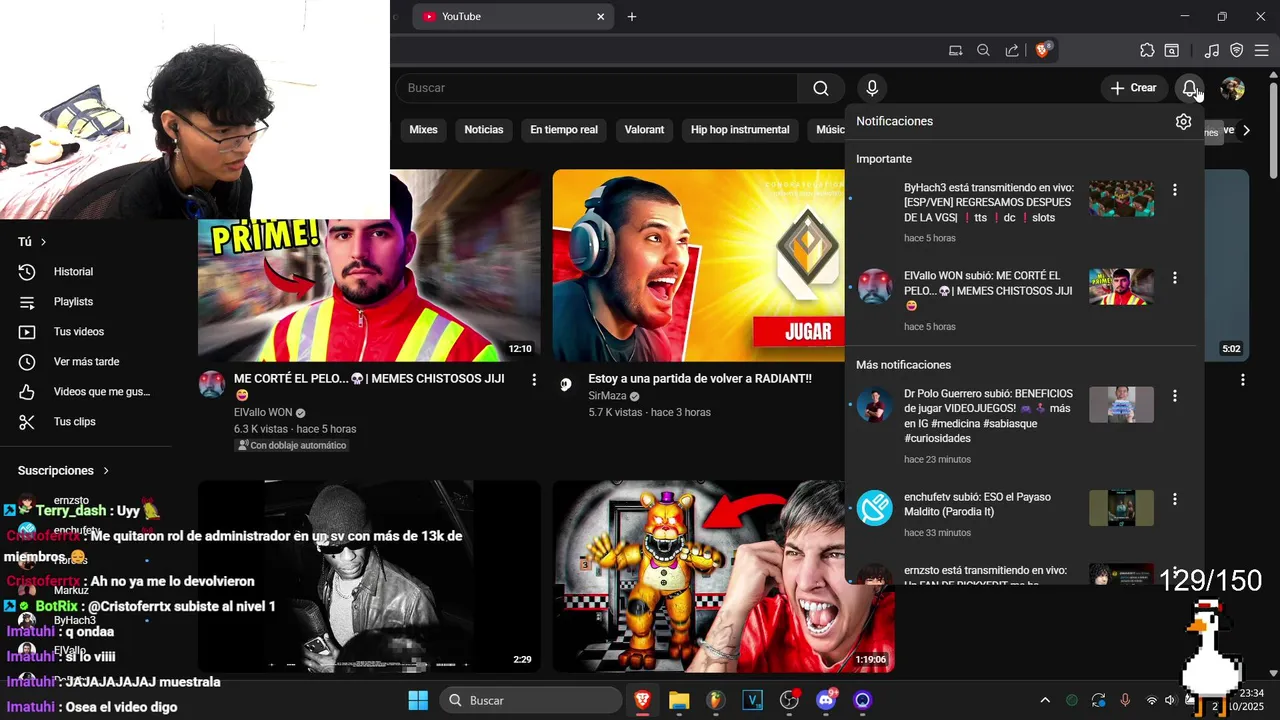
Task: Click the zoom-out magnifier icon in address bar
Action: click(x=983, y=50)
